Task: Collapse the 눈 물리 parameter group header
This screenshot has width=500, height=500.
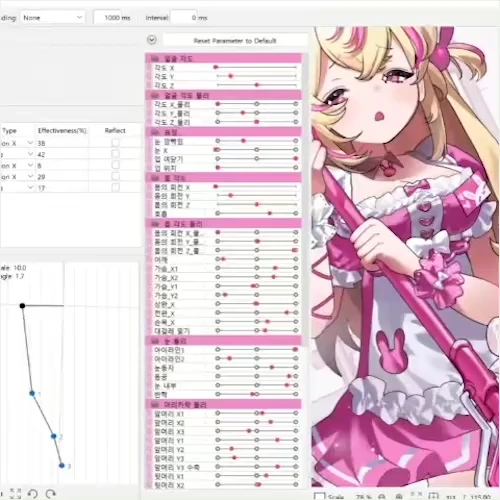Action: pyautogui.click(x=223, y=341)
